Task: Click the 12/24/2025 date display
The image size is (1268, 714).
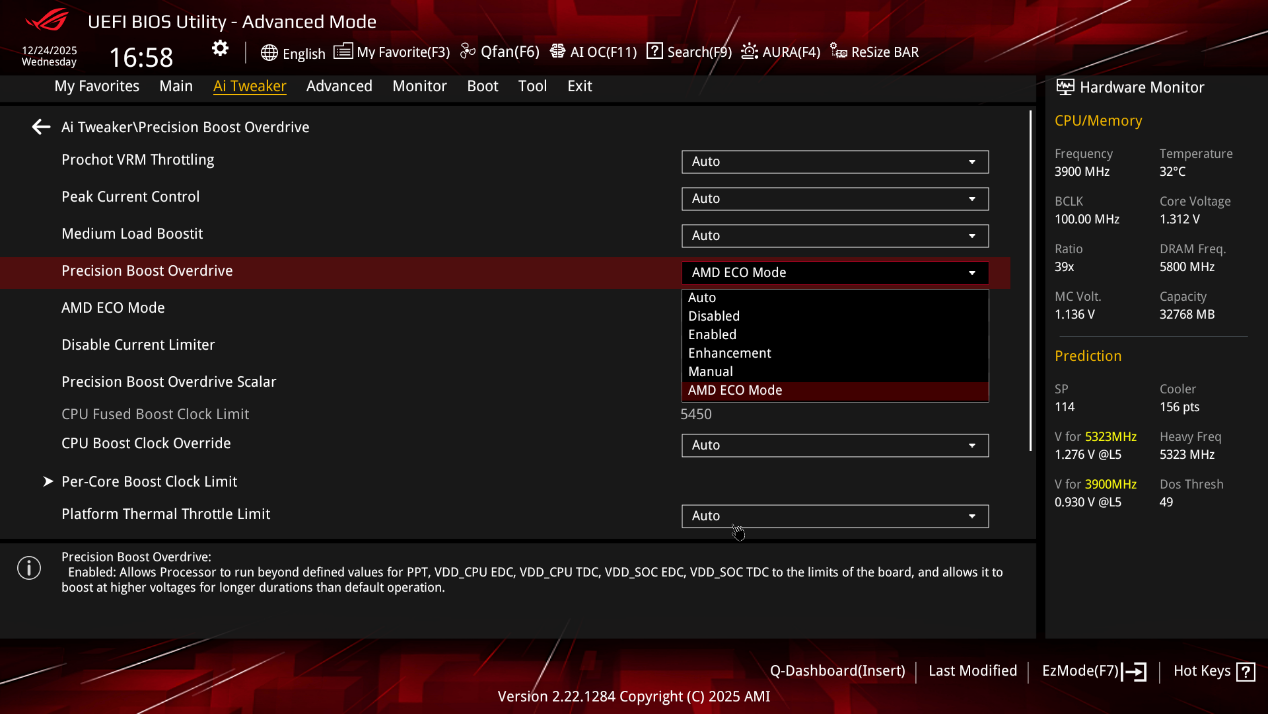Action: point(49,50)
